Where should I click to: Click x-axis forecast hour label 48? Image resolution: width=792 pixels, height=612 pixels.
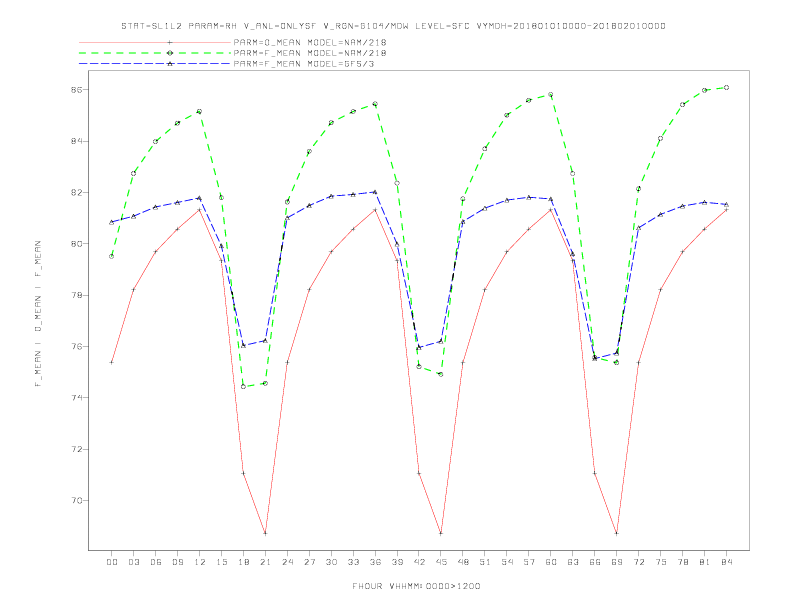(463, 562)
